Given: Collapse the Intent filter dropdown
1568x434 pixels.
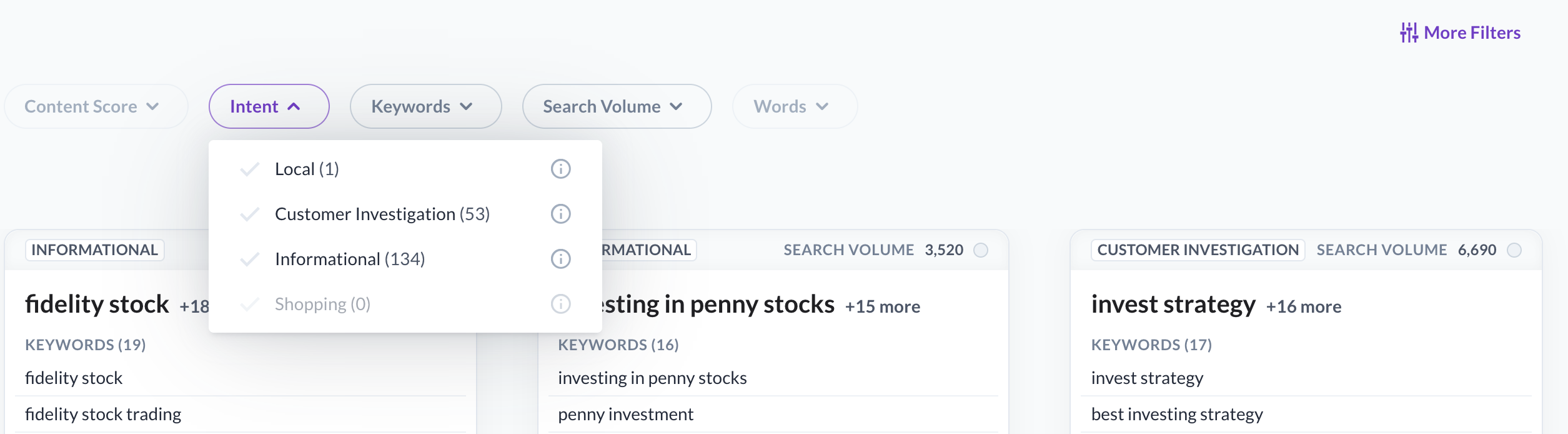Looking at the screenshot, I should (269, 106).
